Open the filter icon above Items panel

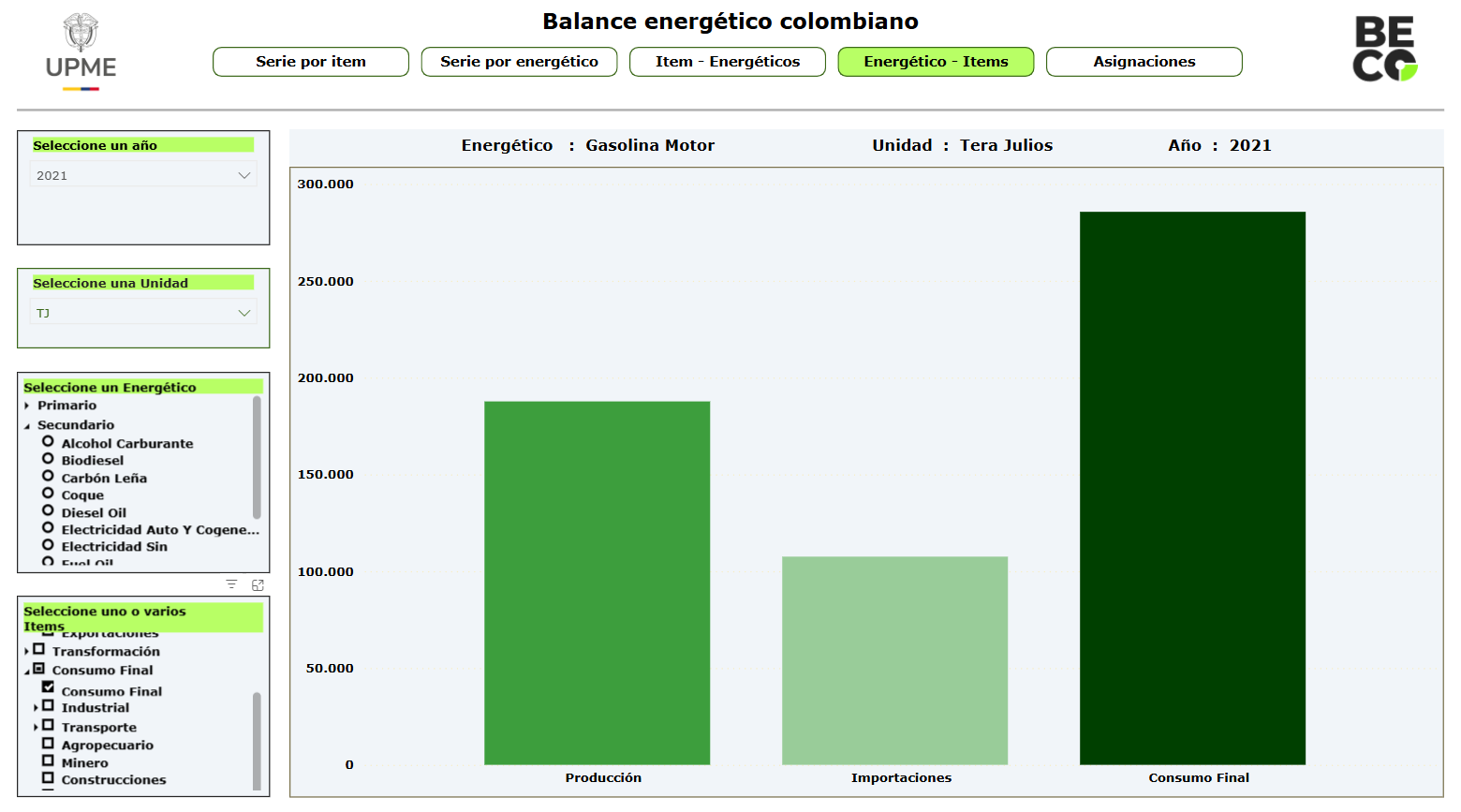click(231, 584)
